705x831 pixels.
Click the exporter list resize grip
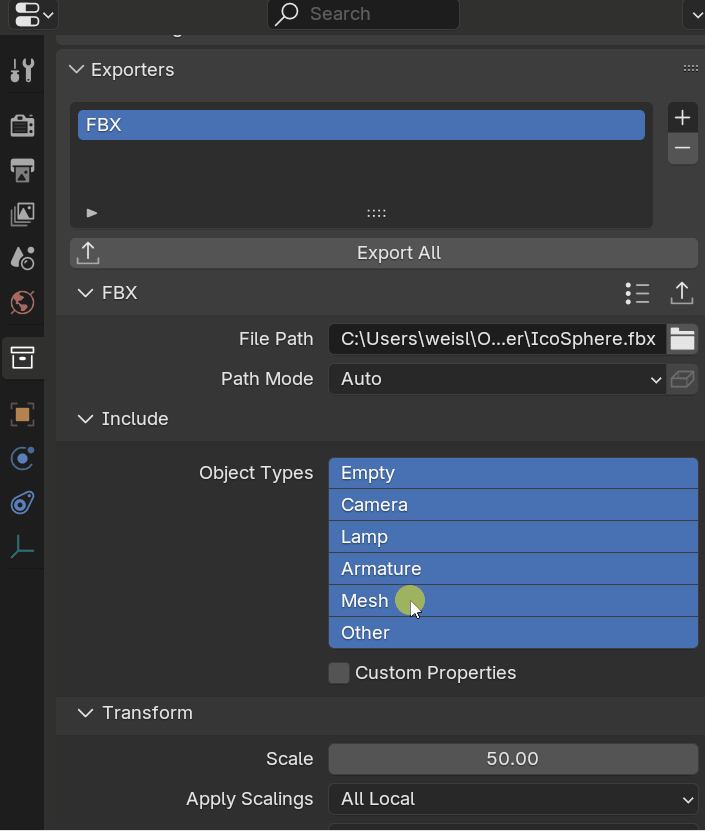376,213
